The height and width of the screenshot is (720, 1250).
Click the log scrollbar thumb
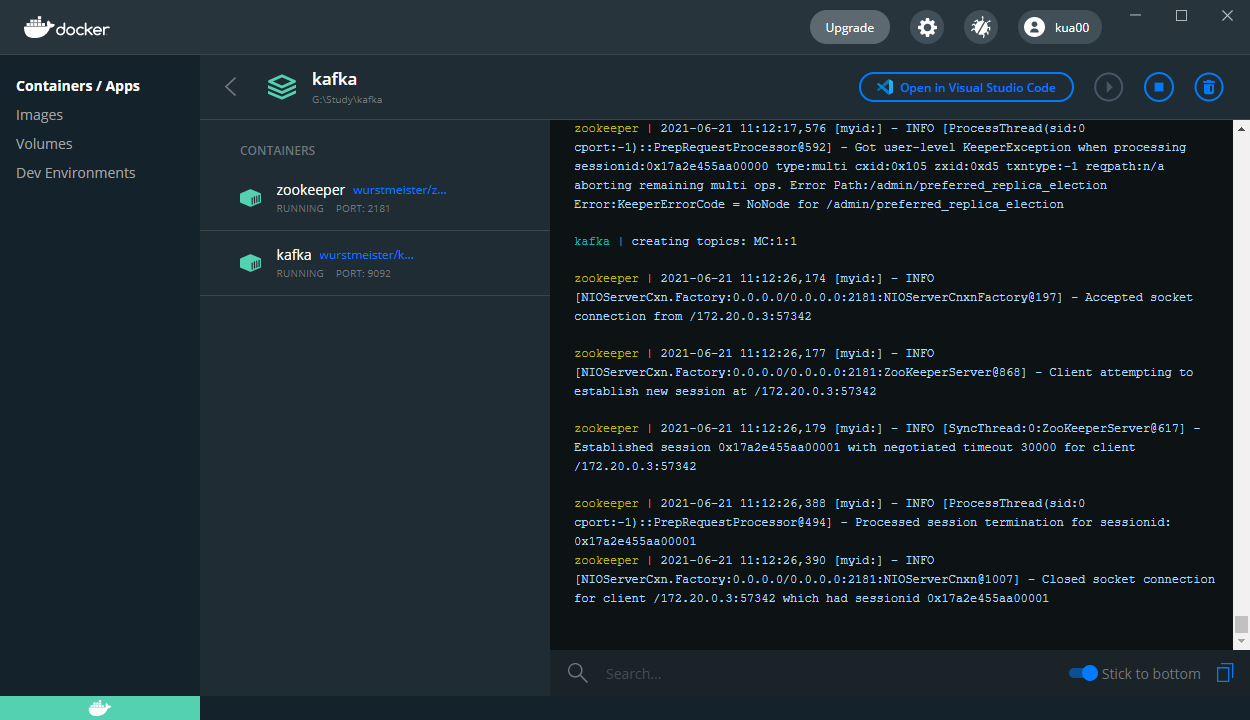[x=1241, y=625]
